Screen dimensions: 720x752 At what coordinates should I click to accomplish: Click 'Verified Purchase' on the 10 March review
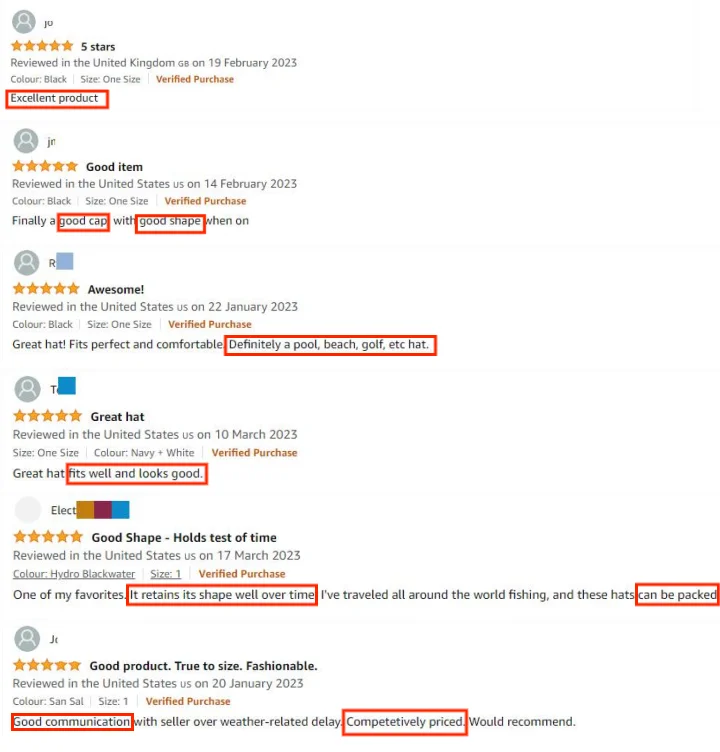point(254,453)
